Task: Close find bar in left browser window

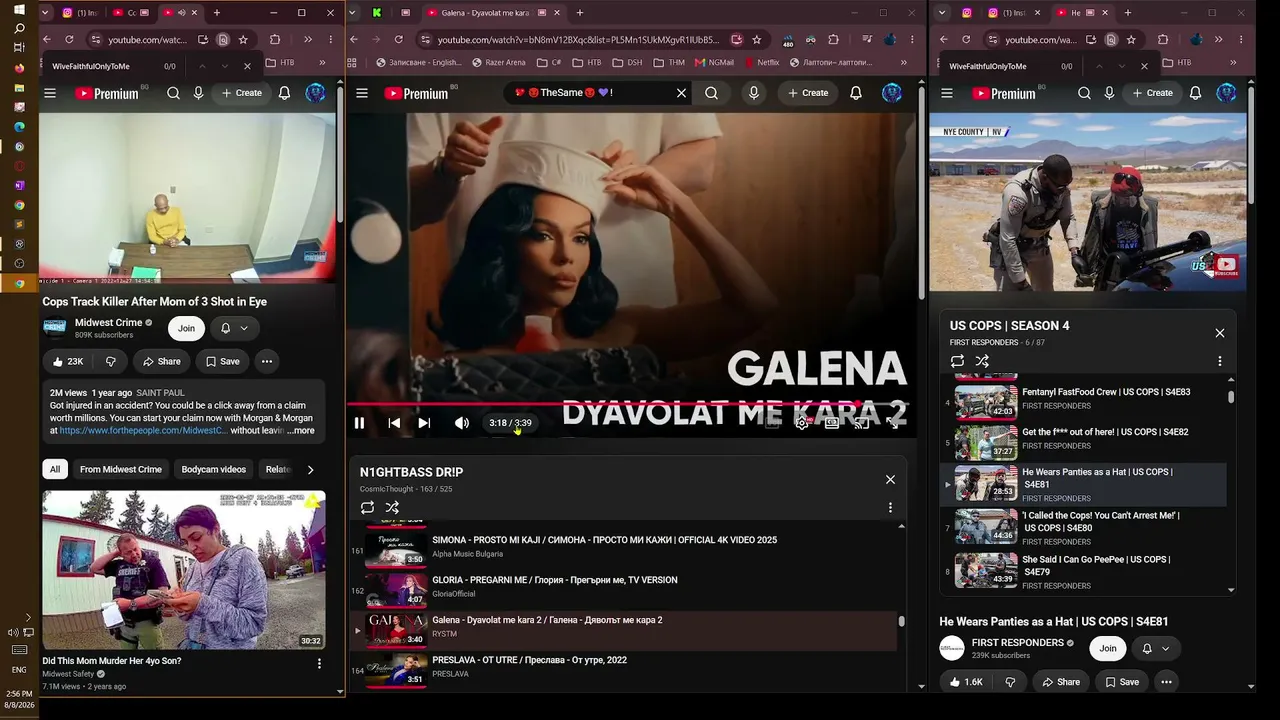Action: tap(247, 66)
